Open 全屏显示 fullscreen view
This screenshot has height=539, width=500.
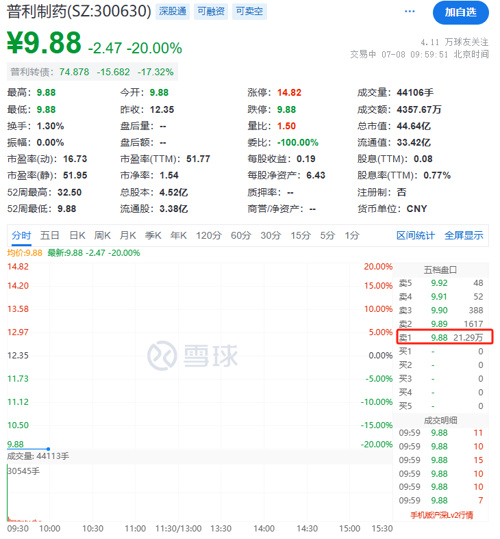point(464,236)
